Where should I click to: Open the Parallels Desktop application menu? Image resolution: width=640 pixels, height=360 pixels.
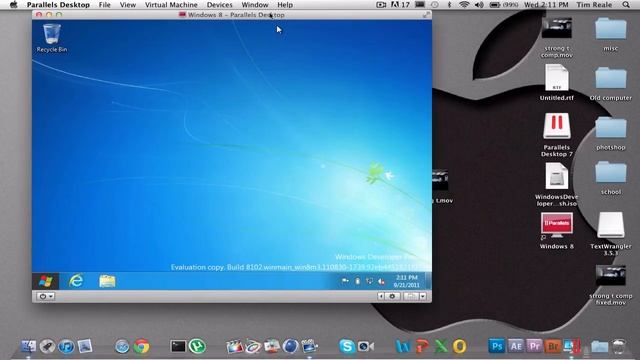coord(58,5)
